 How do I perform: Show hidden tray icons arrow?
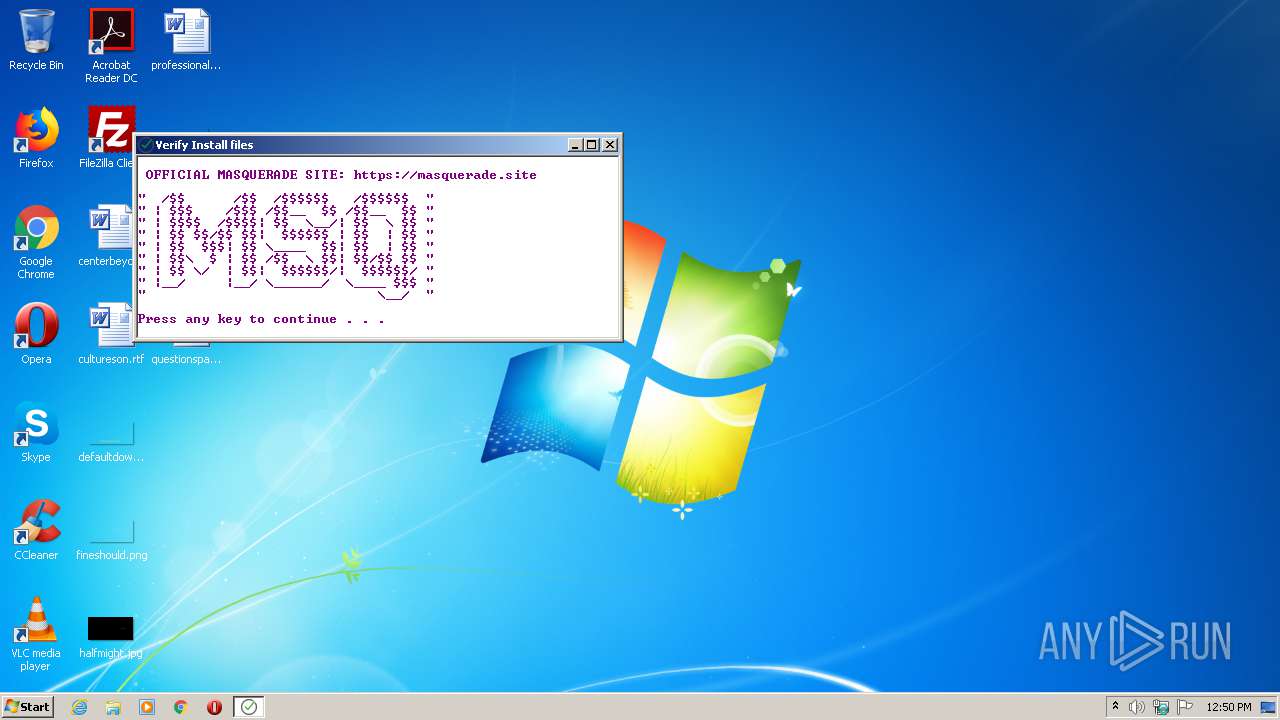click(1115, 707)
